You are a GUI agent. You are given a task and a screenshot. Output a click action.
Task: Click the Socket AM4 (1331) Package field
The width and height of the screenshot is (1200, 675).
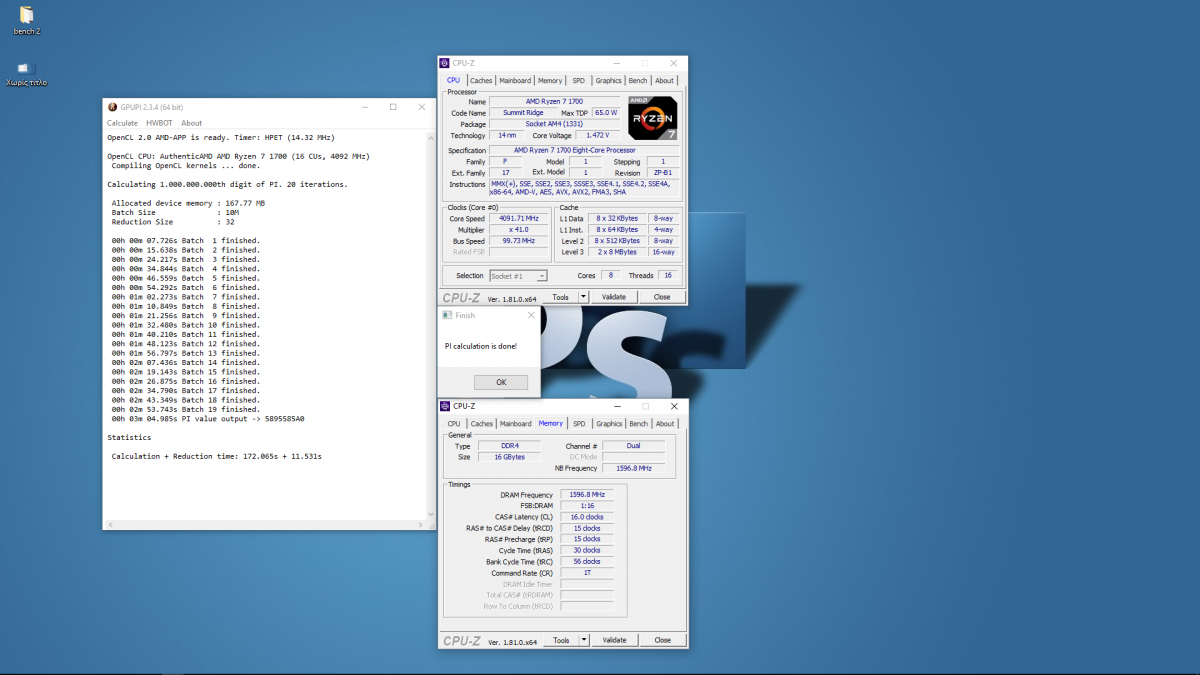pos(554,124)
